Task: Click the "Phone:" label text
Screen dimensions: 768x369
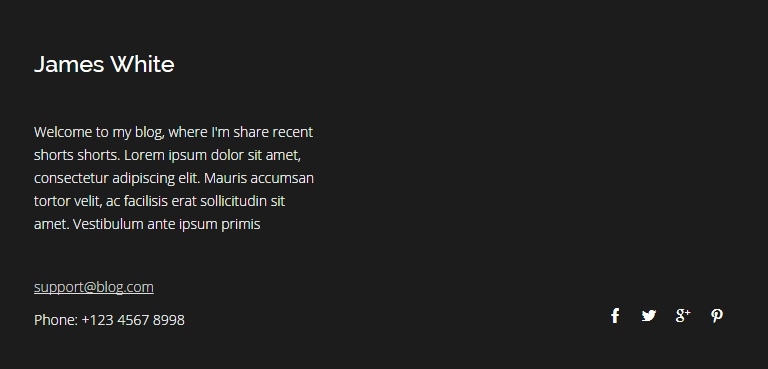Action: pyautogui.click(x=56, y=320)
